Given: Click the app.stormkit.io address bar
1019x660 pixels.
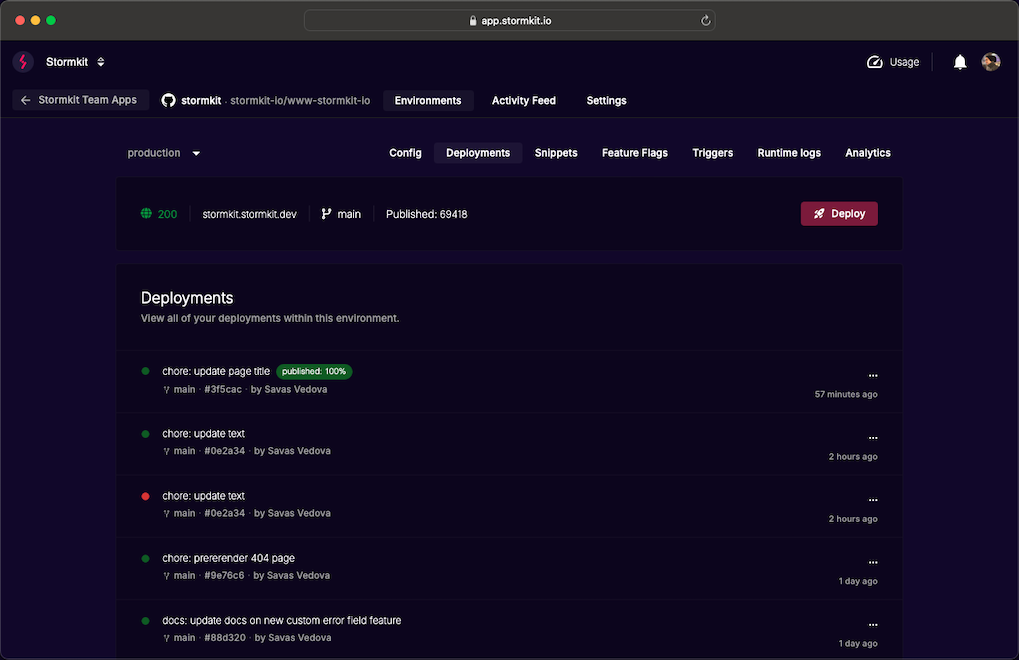Looking at the screenshot, I should [x=509, y=19].
